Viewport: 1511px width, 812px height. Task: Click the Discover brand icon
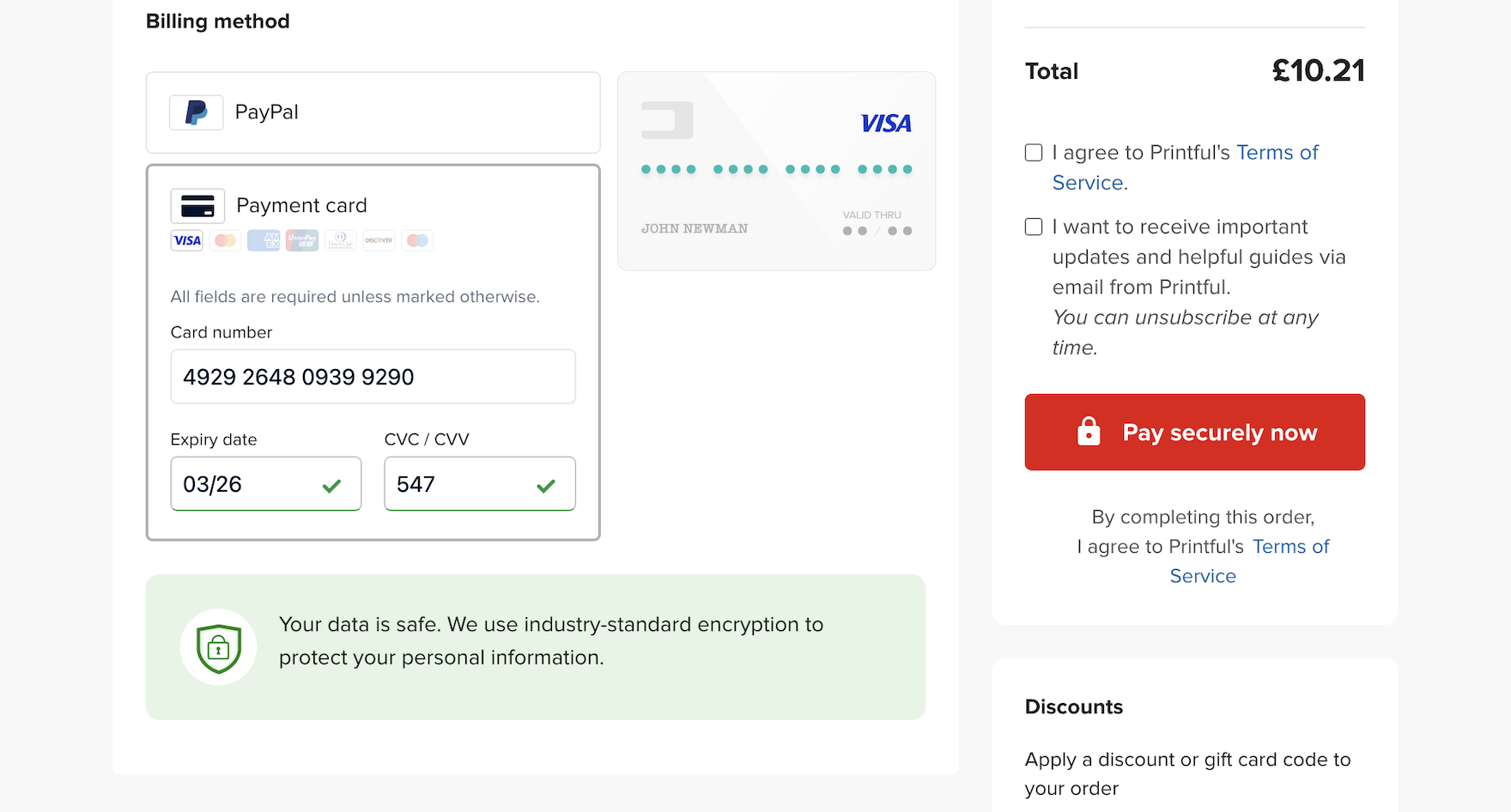tap(379, 240)
